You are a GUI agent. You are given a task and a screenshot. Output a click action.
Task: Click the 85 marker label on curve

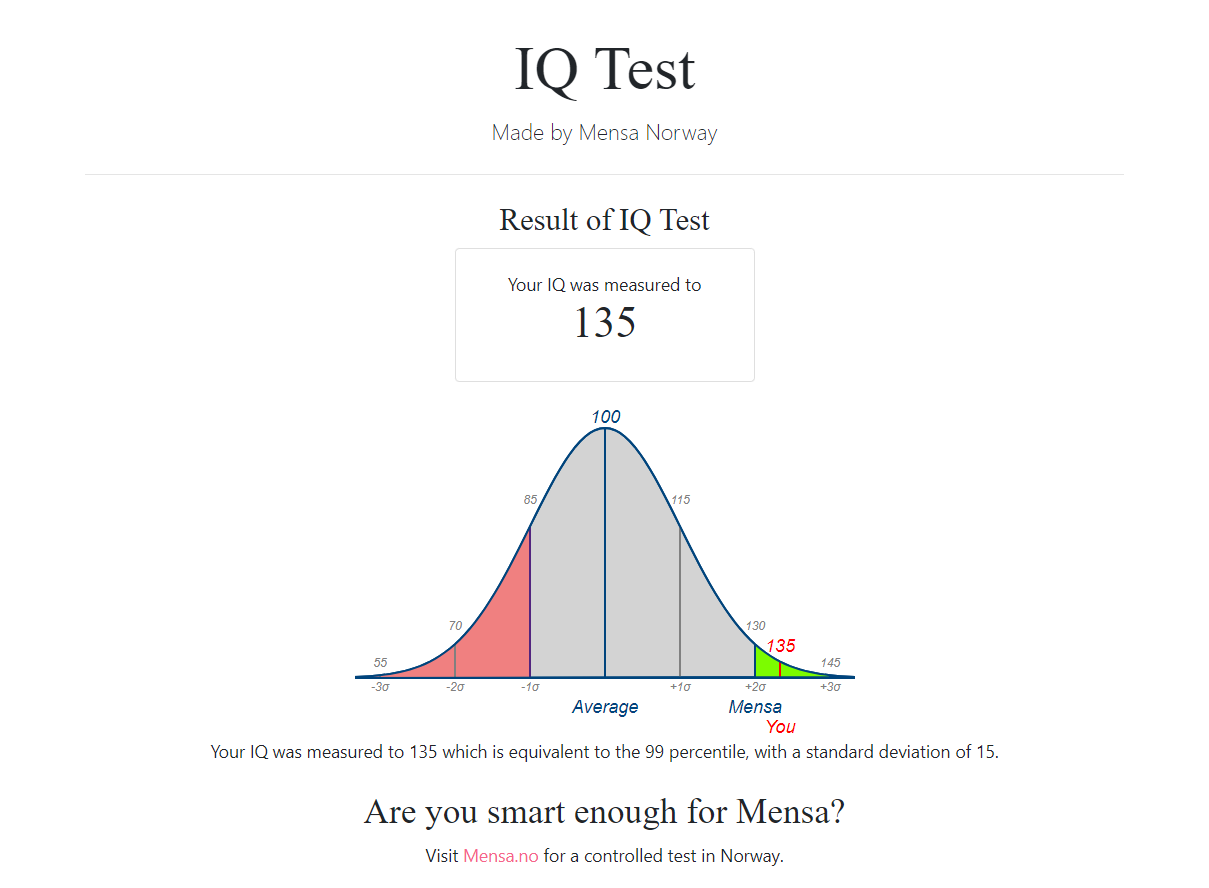point(530,500)
